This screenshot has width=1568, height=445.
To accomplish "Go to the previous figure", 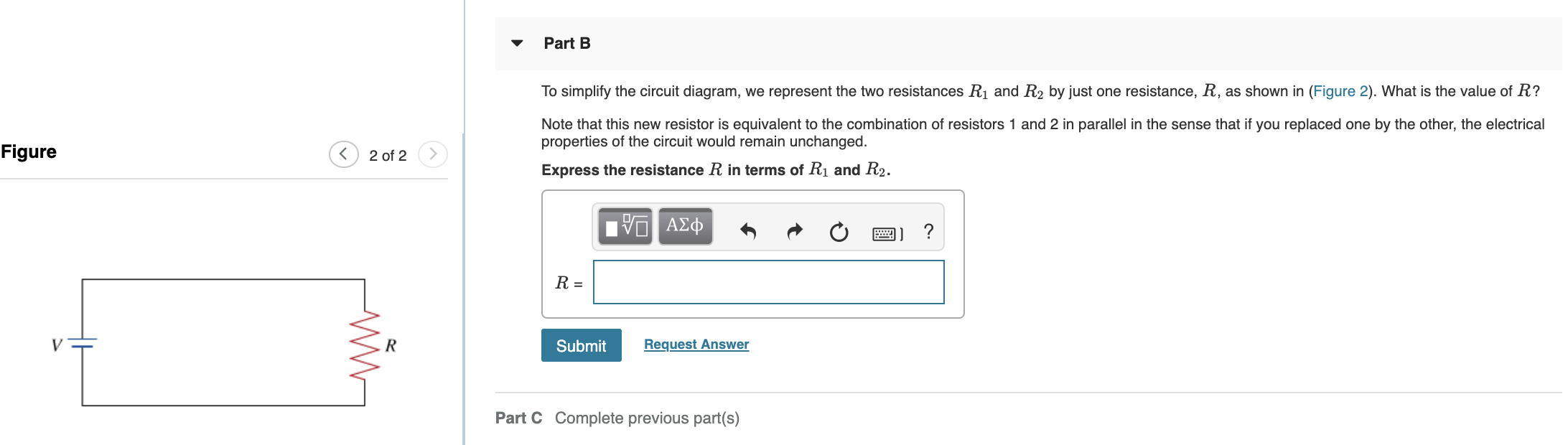I will click(x=344, y=154).
